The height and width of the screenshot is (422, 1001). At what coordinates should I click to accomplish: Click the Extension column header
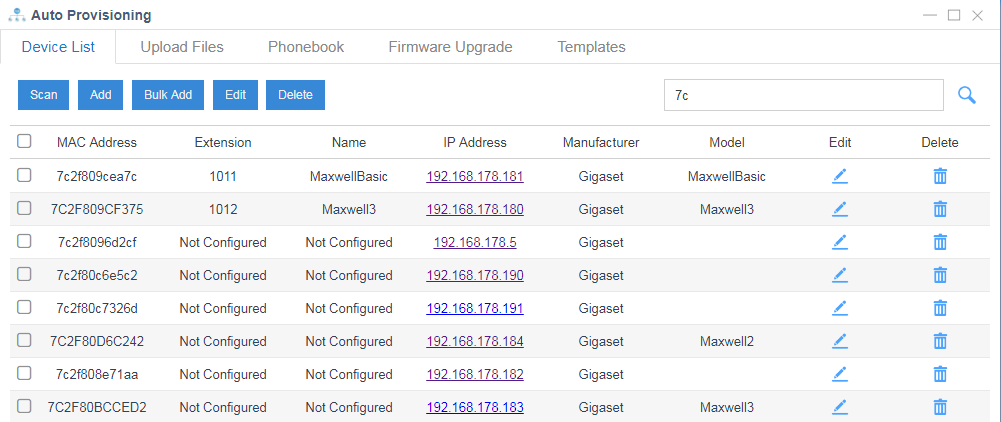point(223,142)
